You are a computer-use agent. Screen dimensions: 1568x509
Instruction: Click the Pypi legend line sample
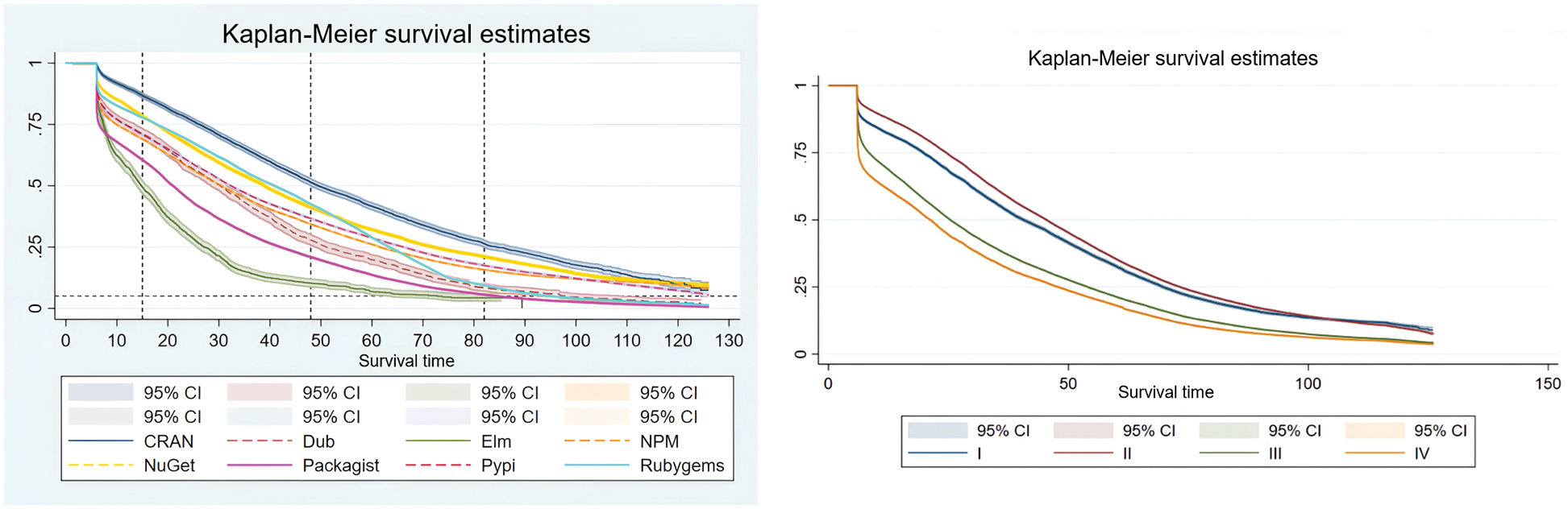pos(439,466)
